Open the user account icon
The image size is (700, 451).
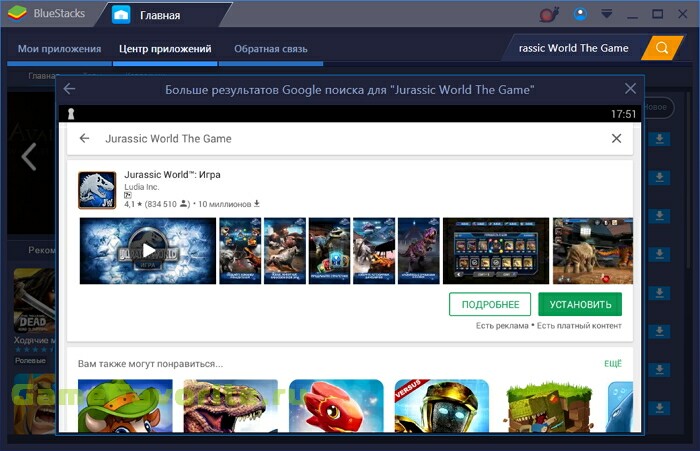click(580, 14)
